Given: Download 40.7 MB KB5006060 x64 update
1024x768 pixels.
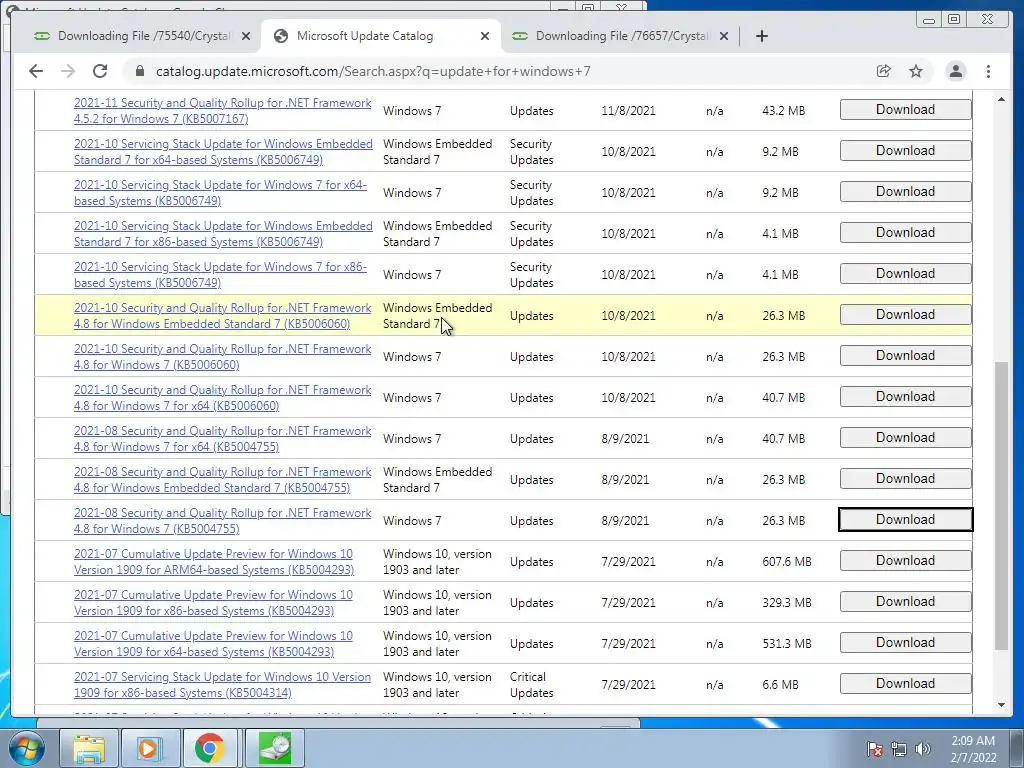Looking at the screenshot, I should 905,397.
